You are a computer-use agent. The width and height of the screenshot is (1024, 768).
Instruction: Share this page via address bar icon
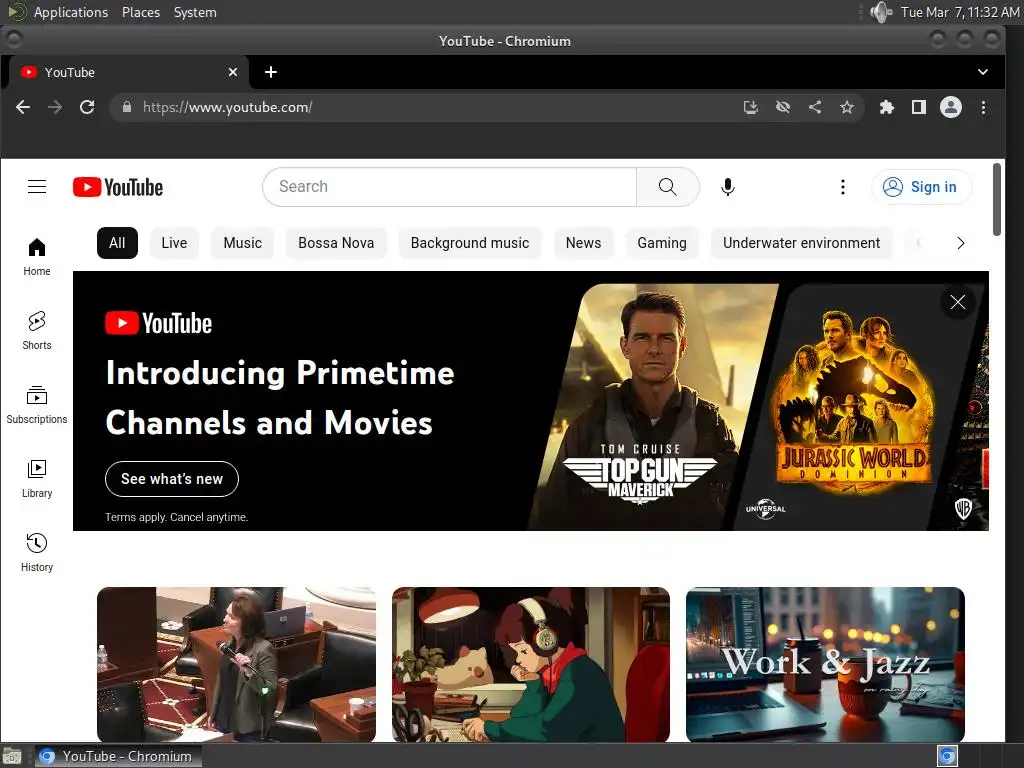pos(815,107)
